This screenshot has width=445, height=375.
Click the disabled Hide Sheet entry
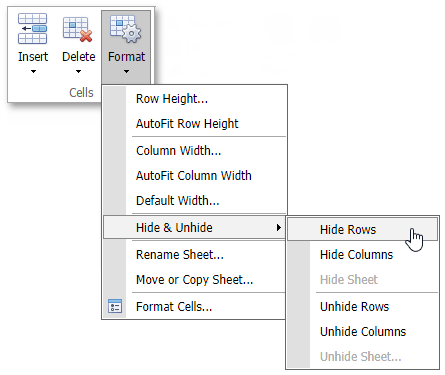click(x=362, y=280)
